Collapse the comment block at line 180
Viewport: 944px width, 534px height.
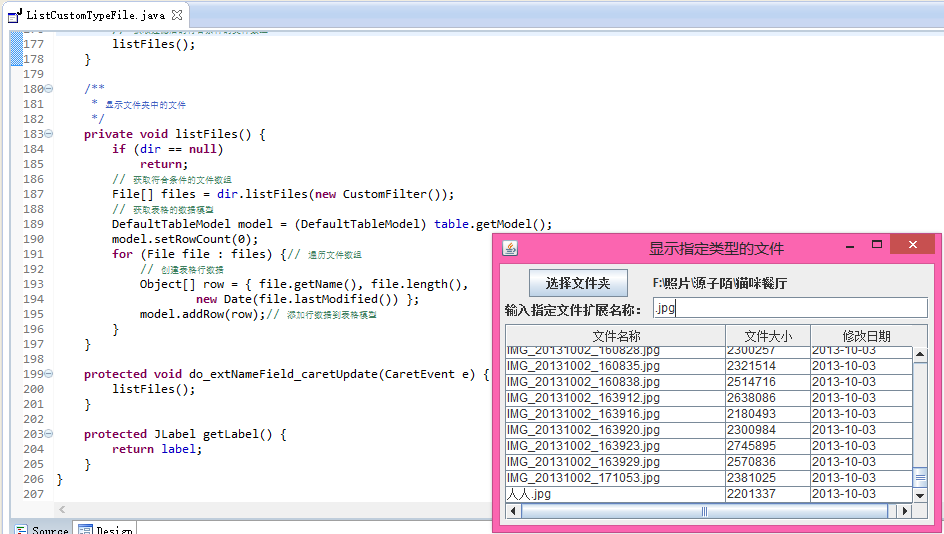coord(49,89)
